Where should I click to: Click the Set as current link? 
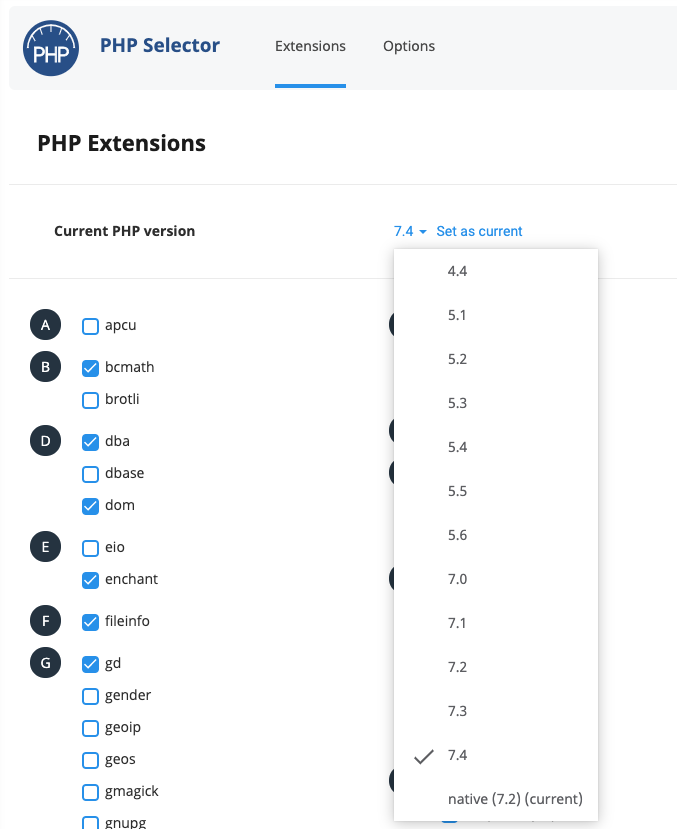(479, 231)
